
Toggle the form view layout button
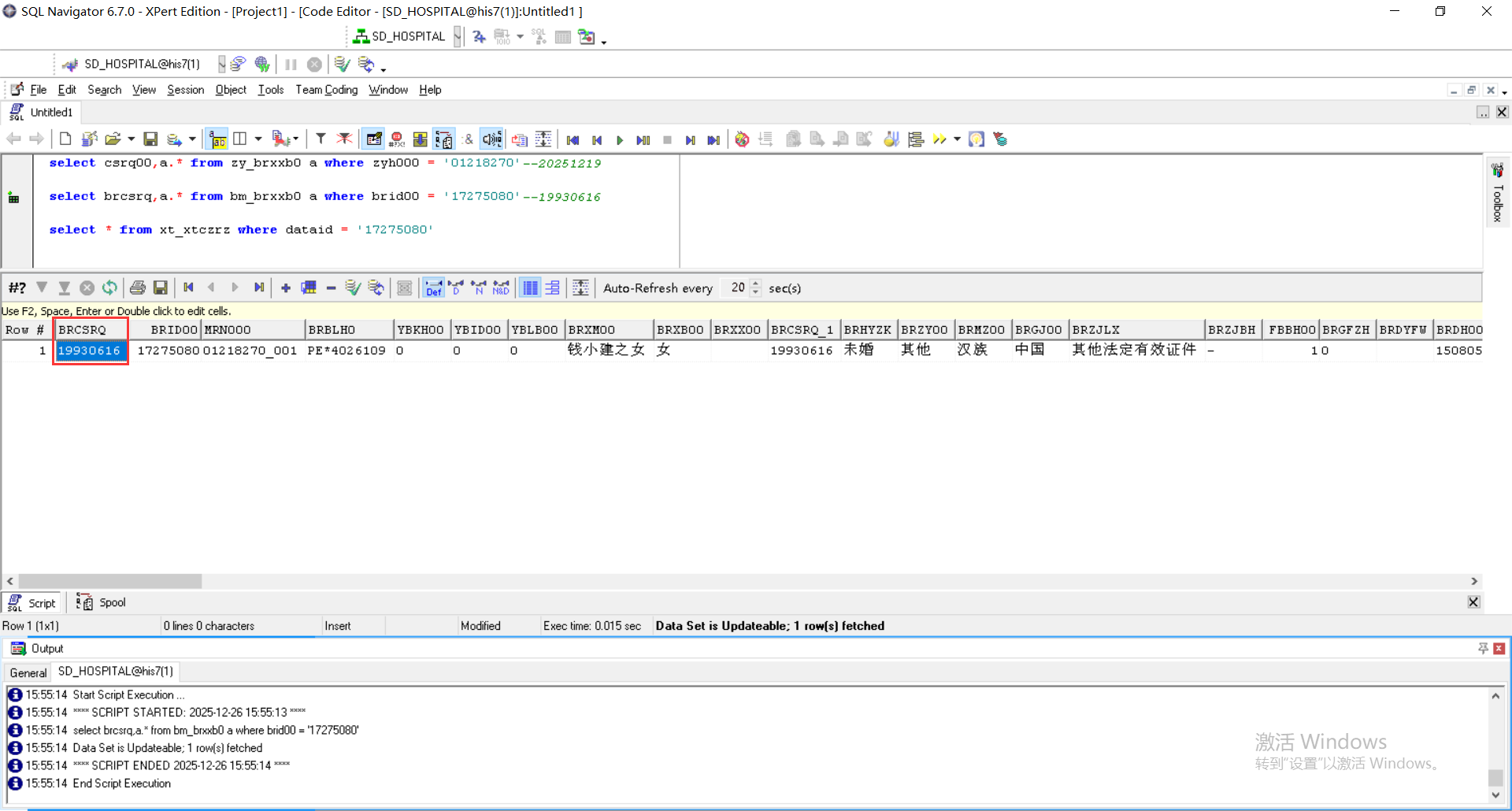click(553, 288)
